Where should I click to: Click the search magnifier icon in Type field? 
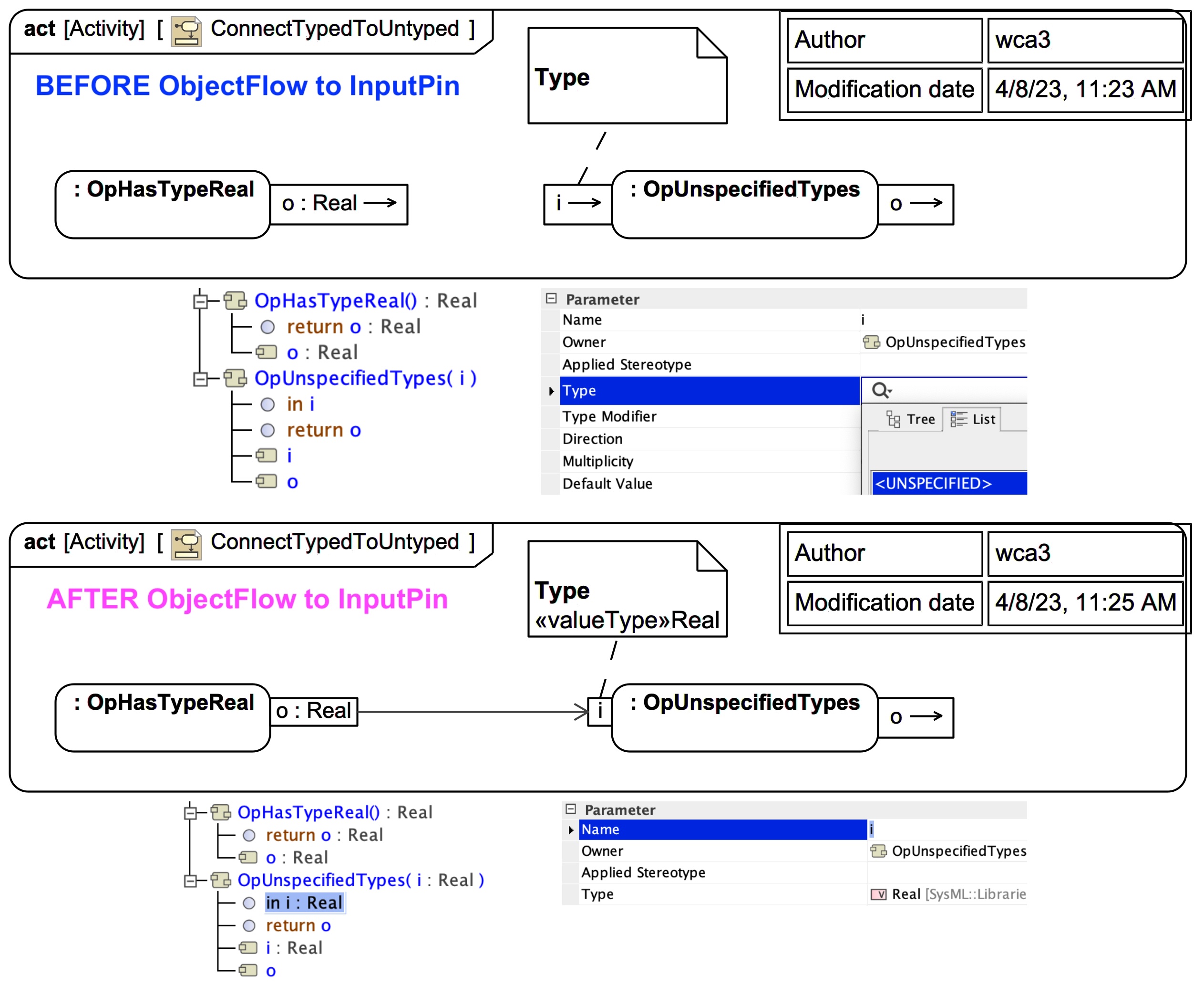coord(881,390)
